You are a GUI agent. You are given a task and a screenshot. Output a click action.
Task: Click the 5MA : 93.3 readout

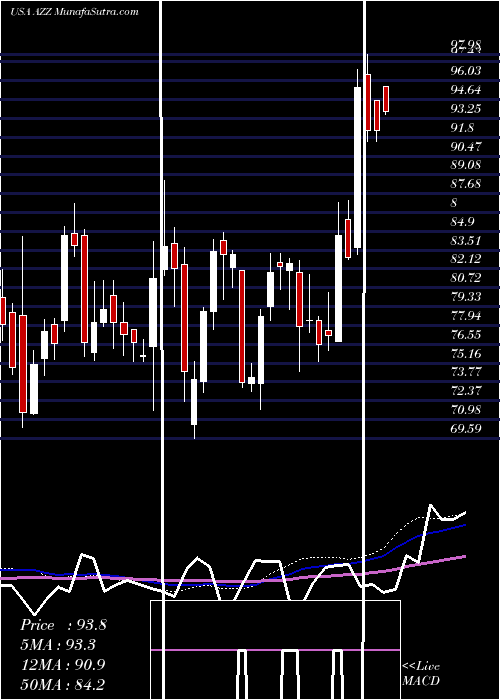click(58, 645)
